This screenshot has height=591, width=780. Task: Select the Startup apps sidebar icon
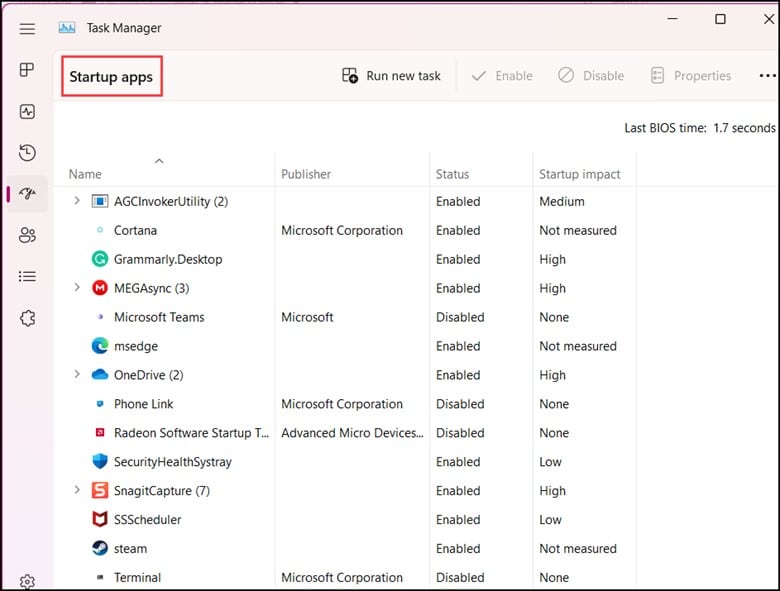point(27,193)
